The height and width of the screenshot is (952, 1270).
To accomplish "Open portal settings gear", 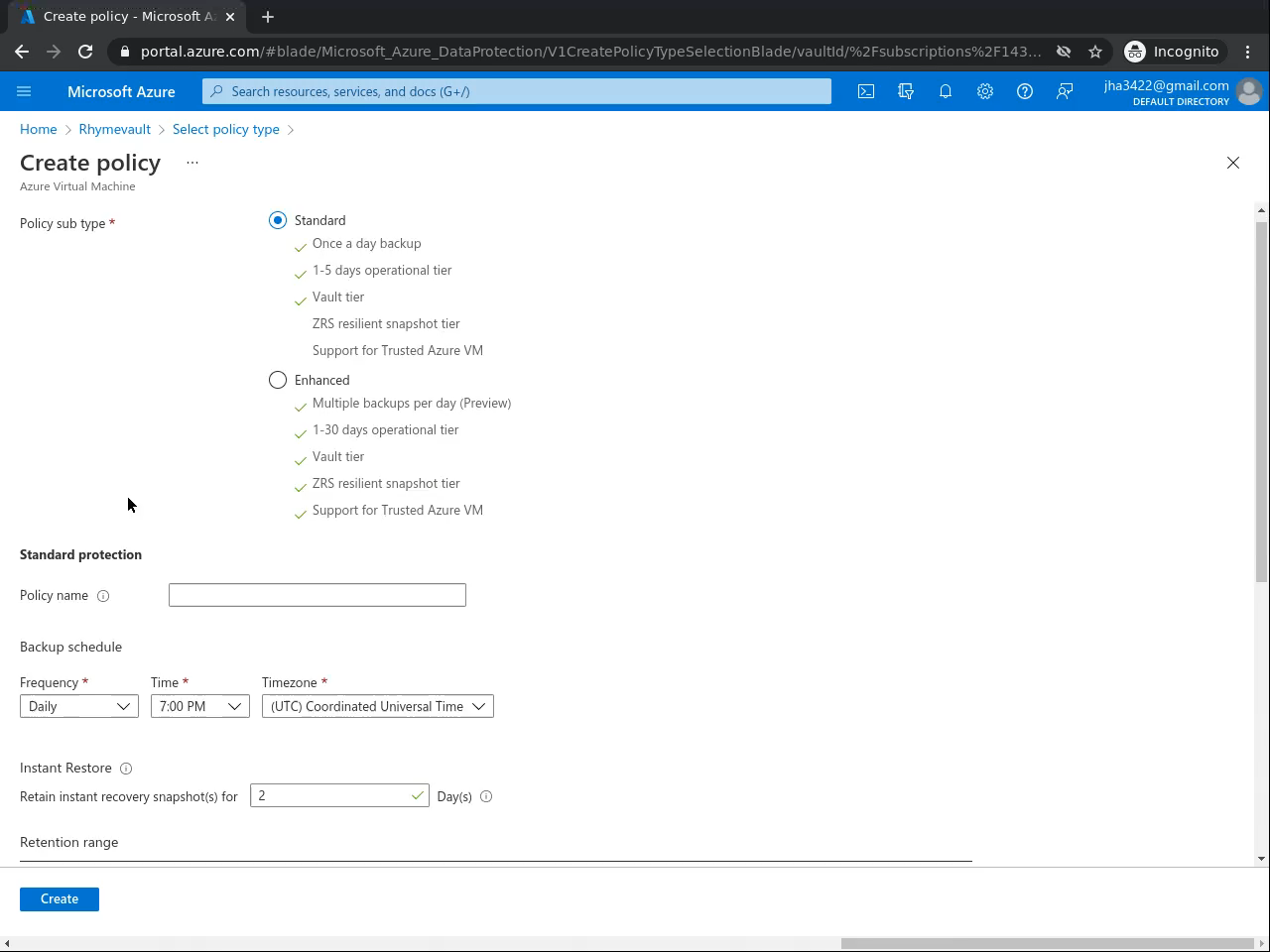I will click(x=985, y=91).
